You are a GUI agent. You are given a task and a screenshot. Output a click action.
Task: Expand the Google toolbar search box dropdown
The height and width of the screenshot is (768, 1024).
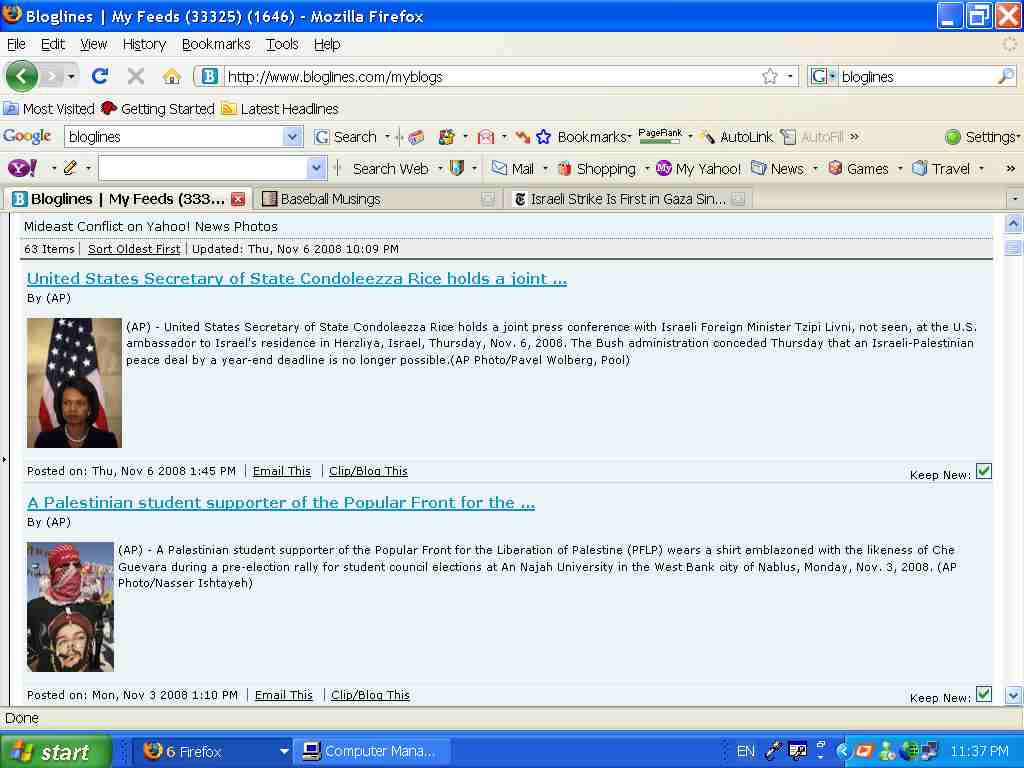(x=292, y=137)
